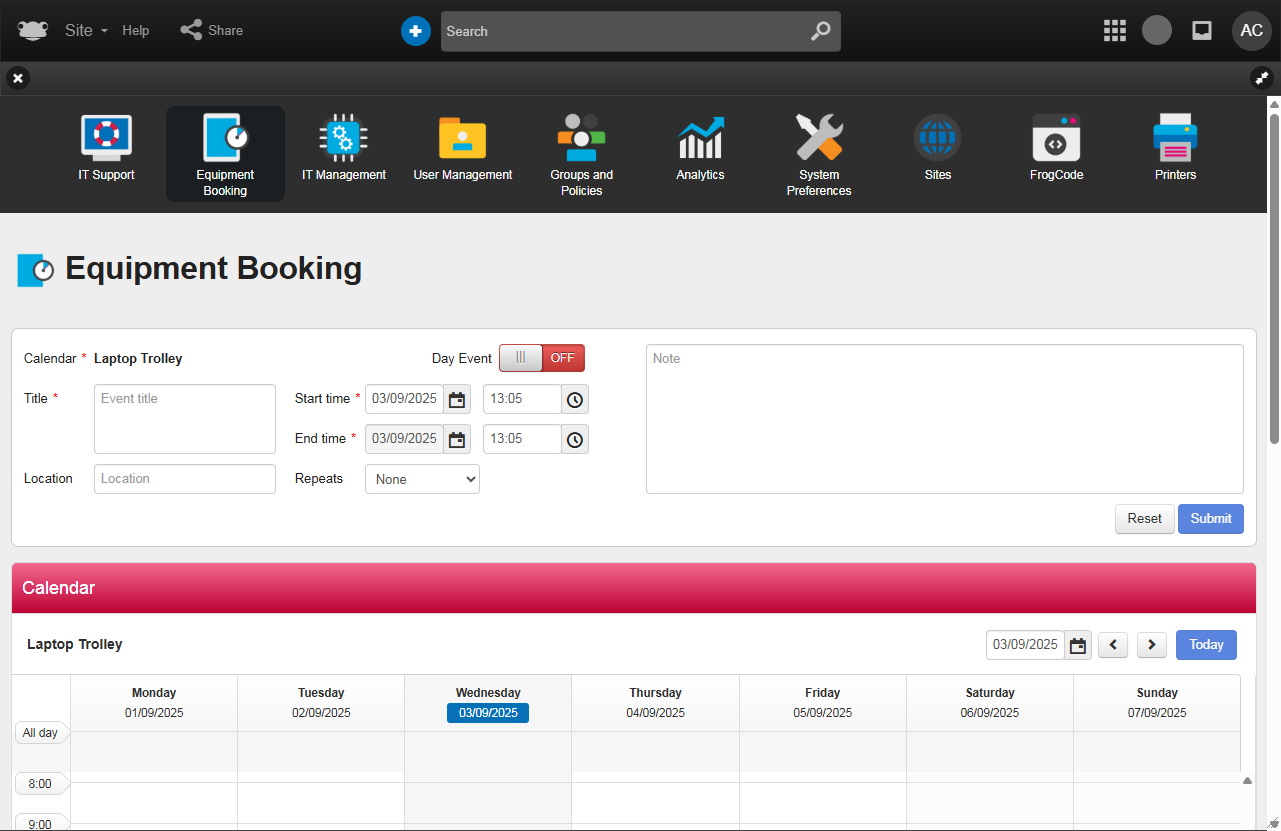The height and width of the screenshot is (831, 1281).
Task: Open the User Management icon
Action: 462,139
